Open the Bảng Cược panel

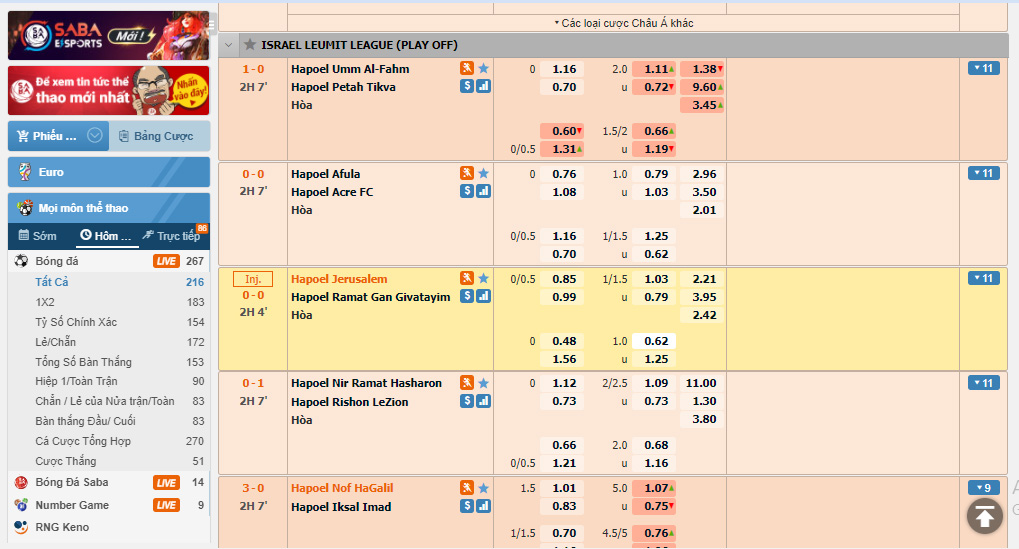click(x=160, y=136)
